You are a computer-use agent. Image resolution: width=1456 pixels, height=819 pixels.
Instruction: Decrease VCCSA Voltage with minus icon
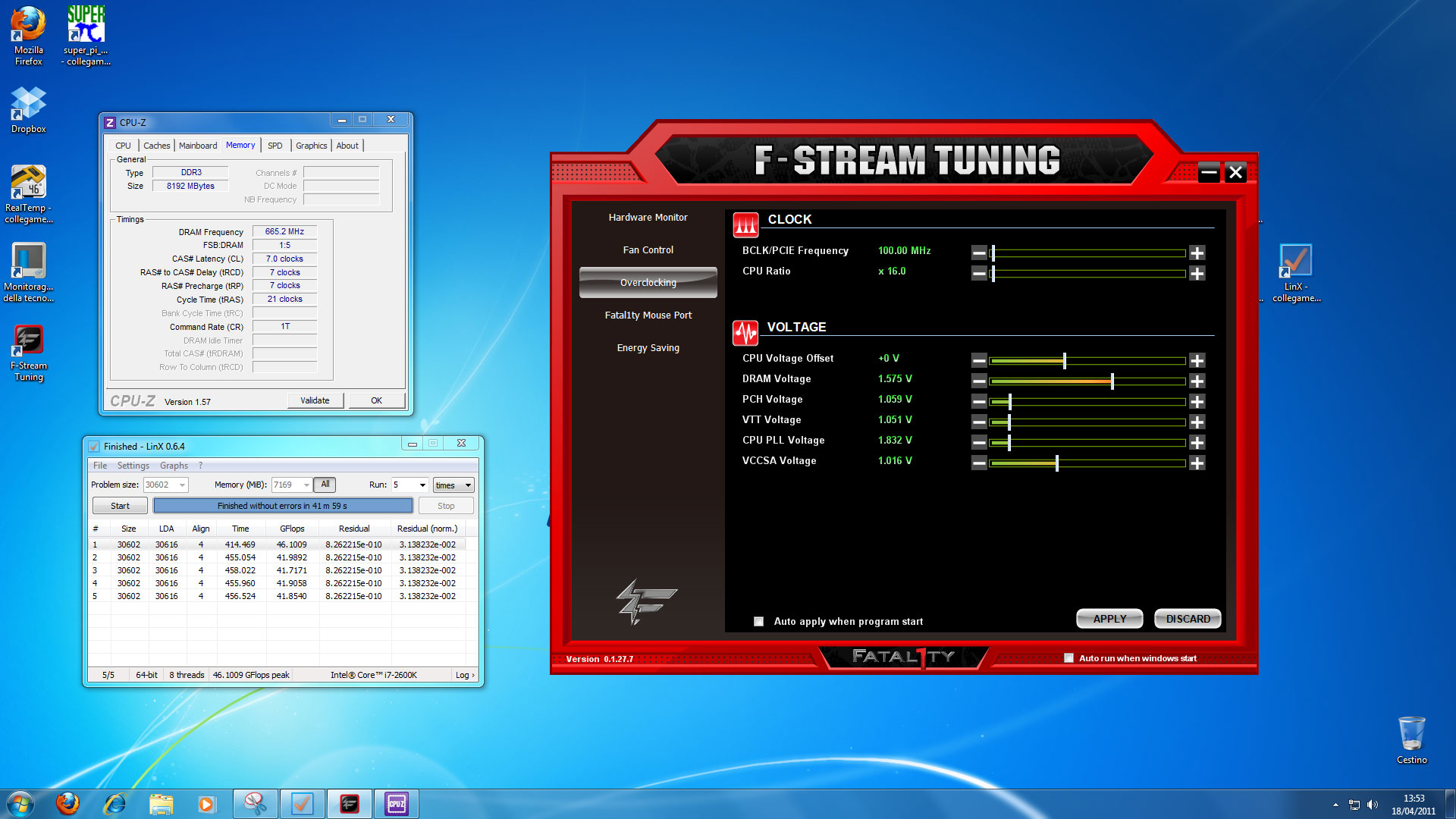pyautogui.click(x=979, y=463)
